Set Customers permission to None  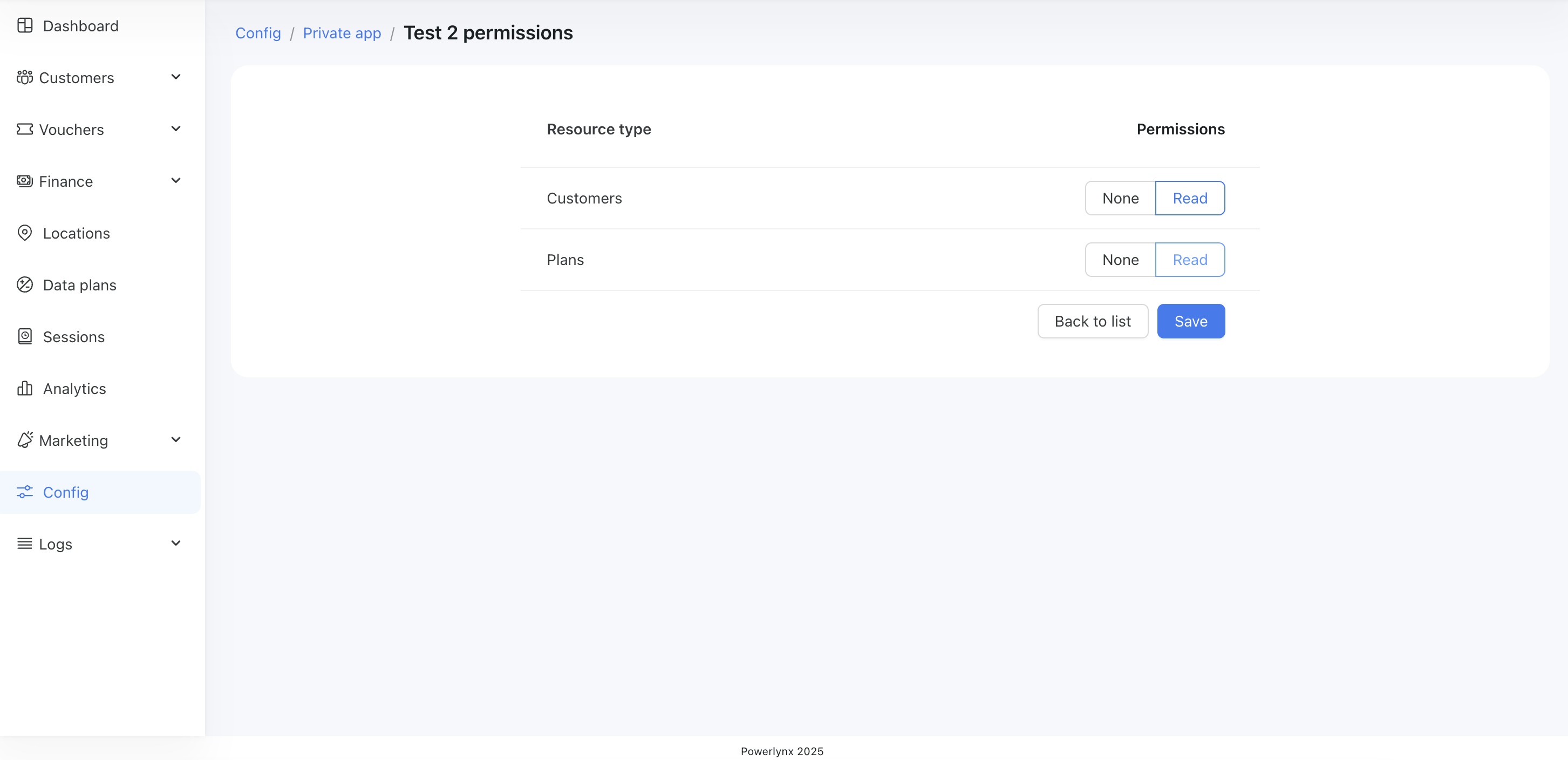pyautogui.click(x=1120, y=198)
